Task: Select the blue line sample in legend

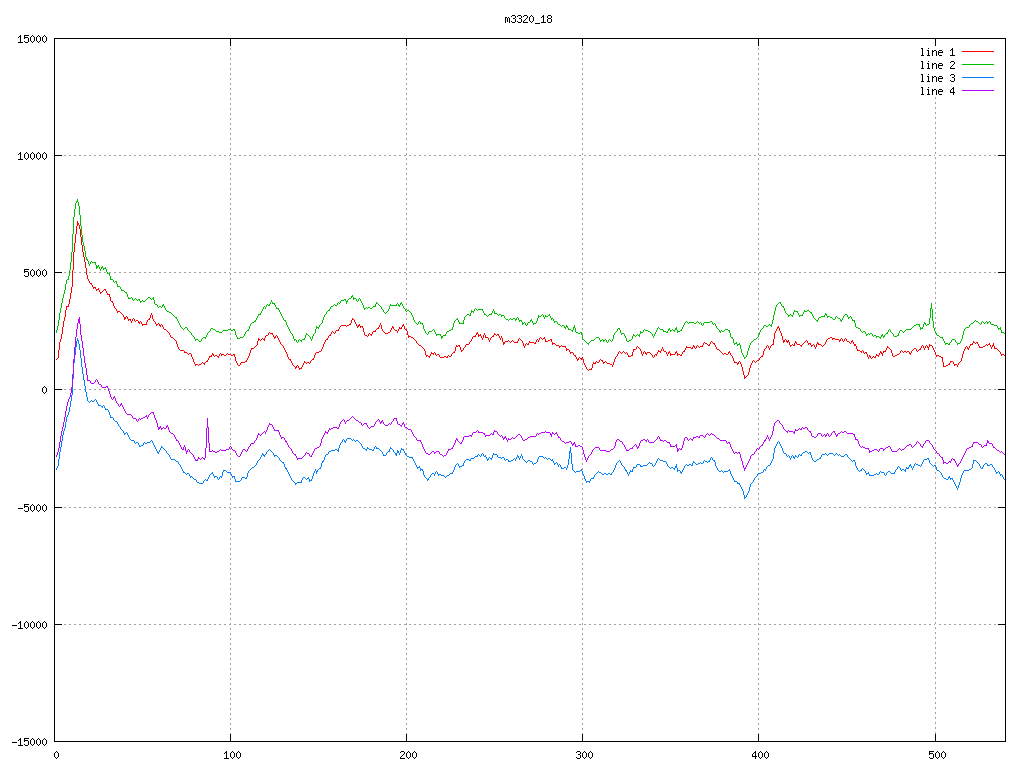Action: (980, 78)
